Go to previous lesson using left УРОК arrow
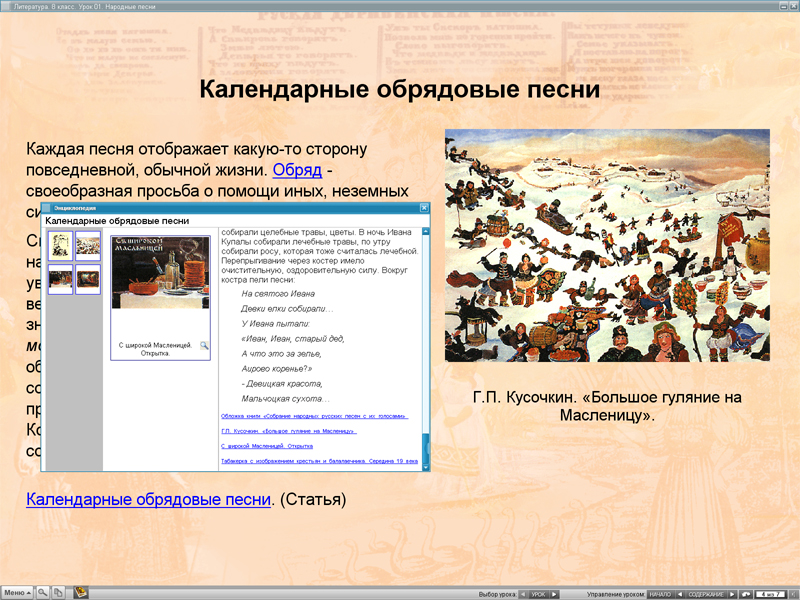The height and width of the screenshot is (600, 800). (x=521, y=592)
